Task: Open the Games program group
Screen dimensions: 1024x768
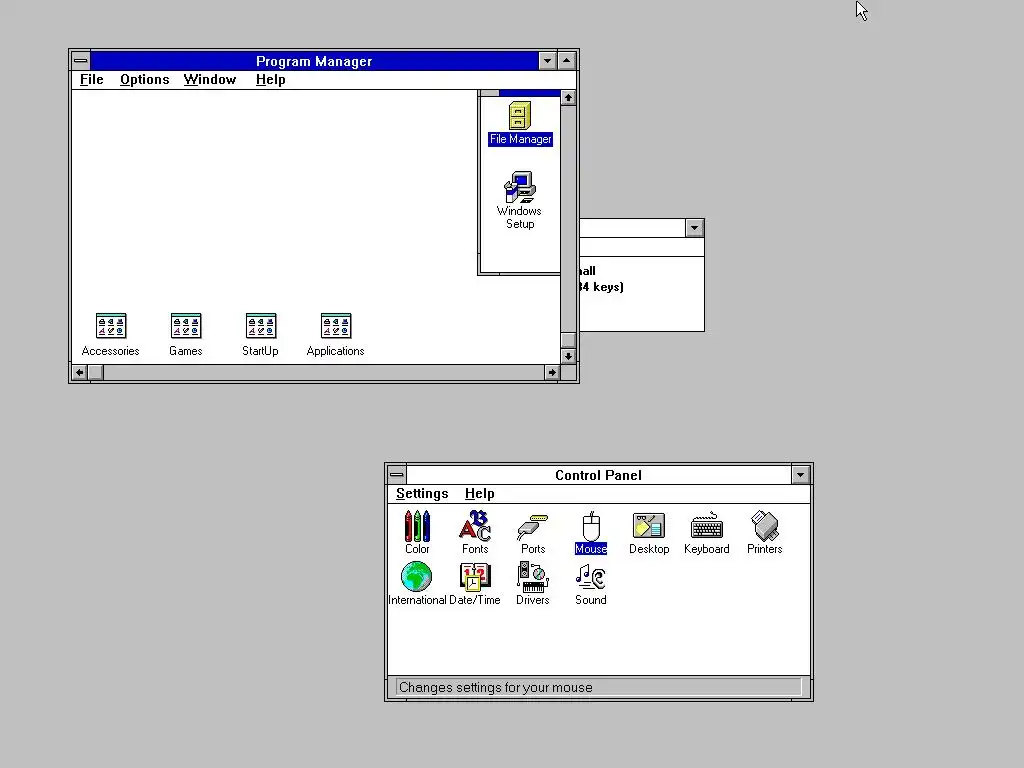Action: [185, 334]
